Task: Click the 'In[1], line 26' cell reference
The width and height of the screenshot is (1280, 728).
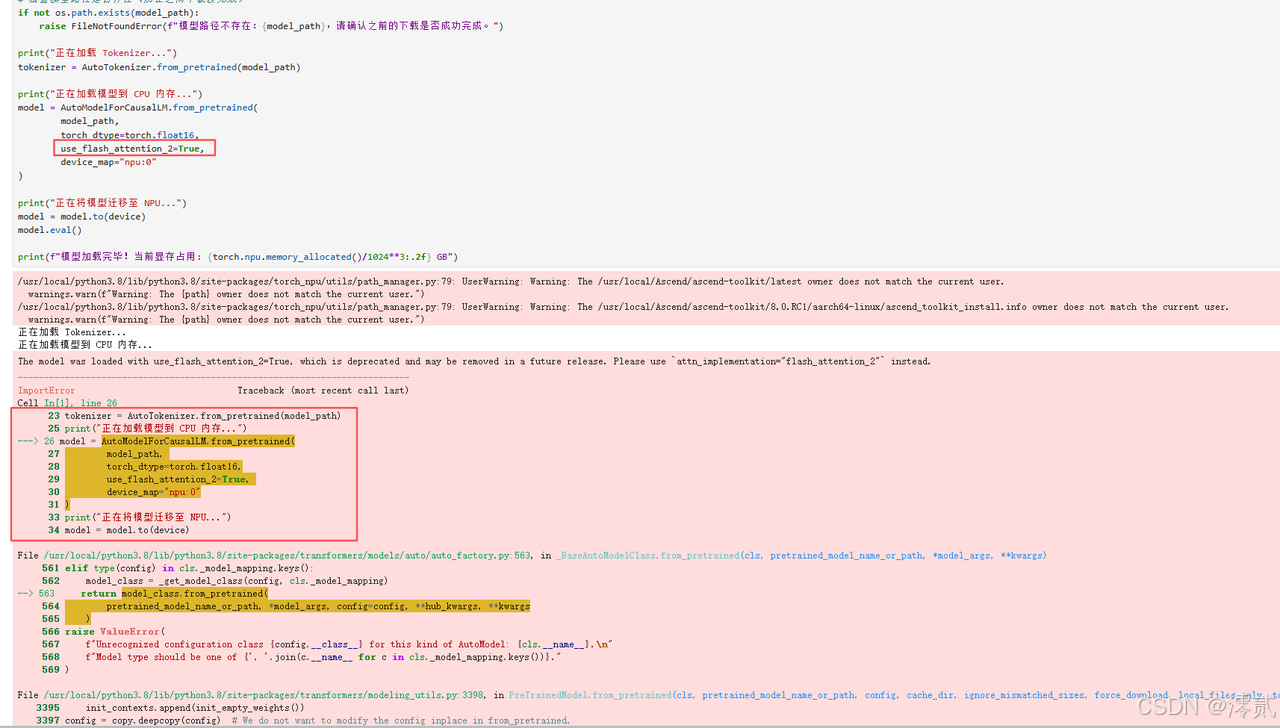Action: [80, 403]
